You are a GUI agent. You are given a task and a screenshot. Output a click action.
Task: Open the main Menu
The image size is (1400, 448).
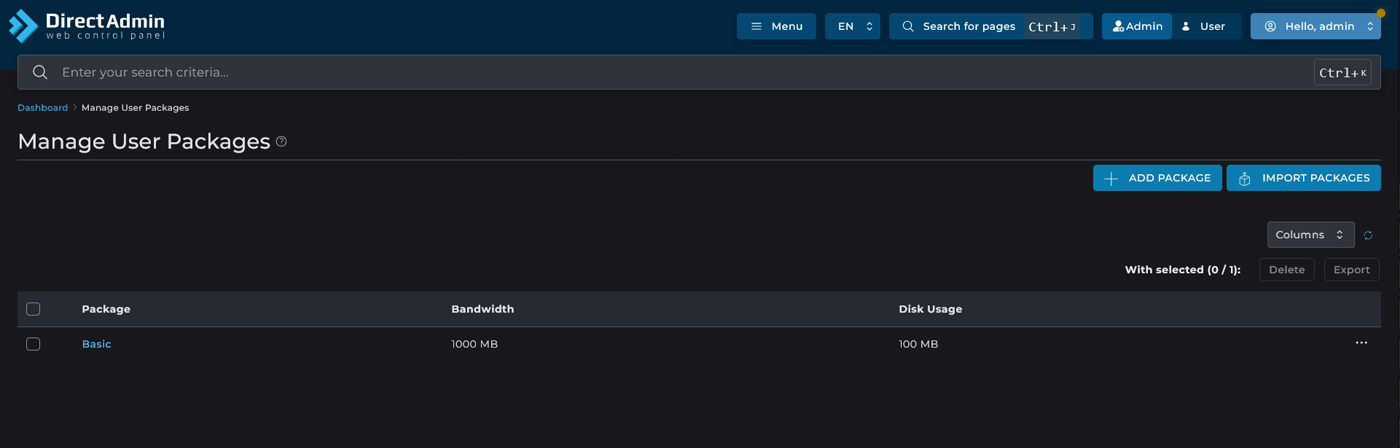tap(776, 26)
